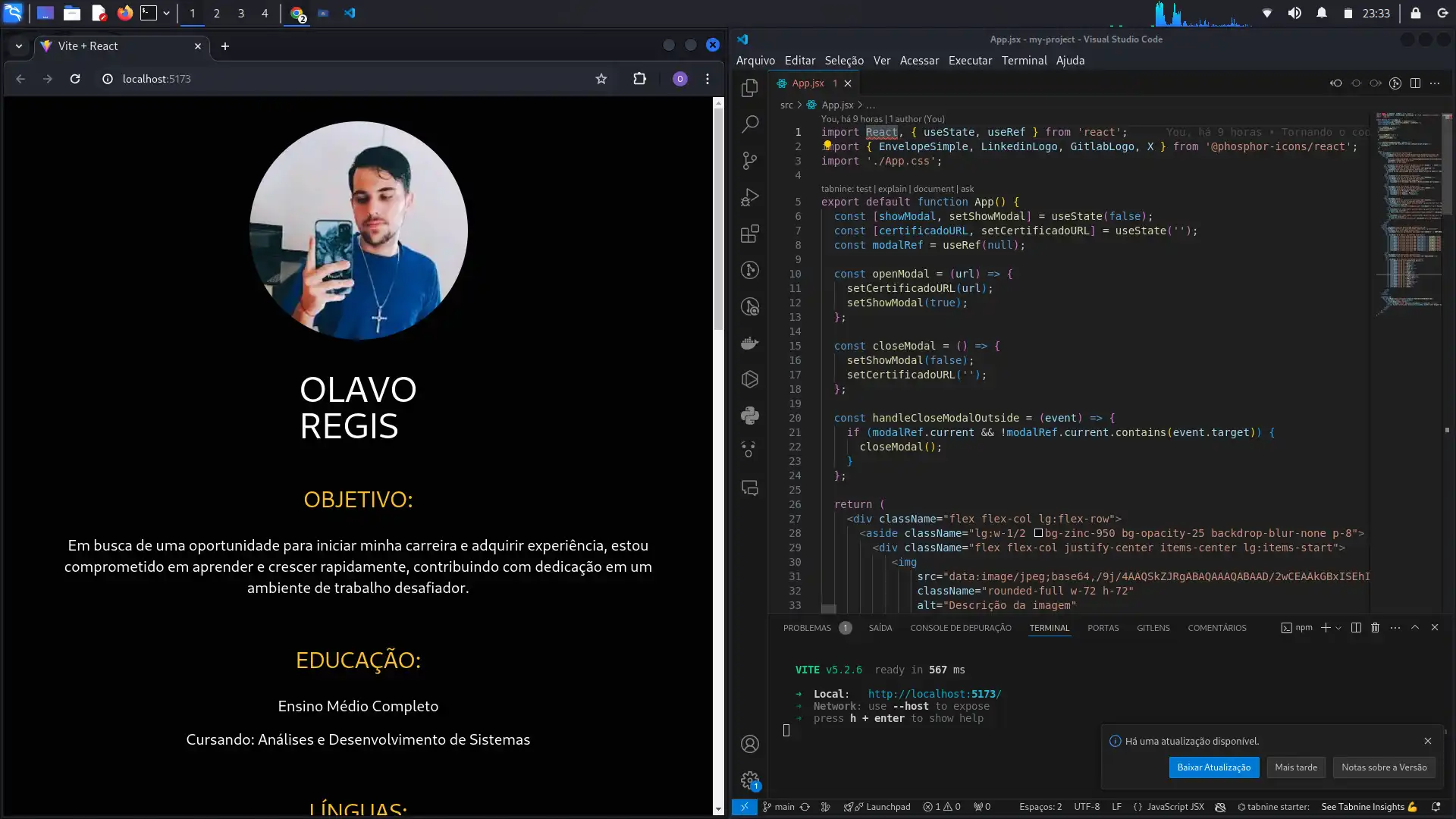
Task: Split the editor to the right
Action: click(1415, 83)
